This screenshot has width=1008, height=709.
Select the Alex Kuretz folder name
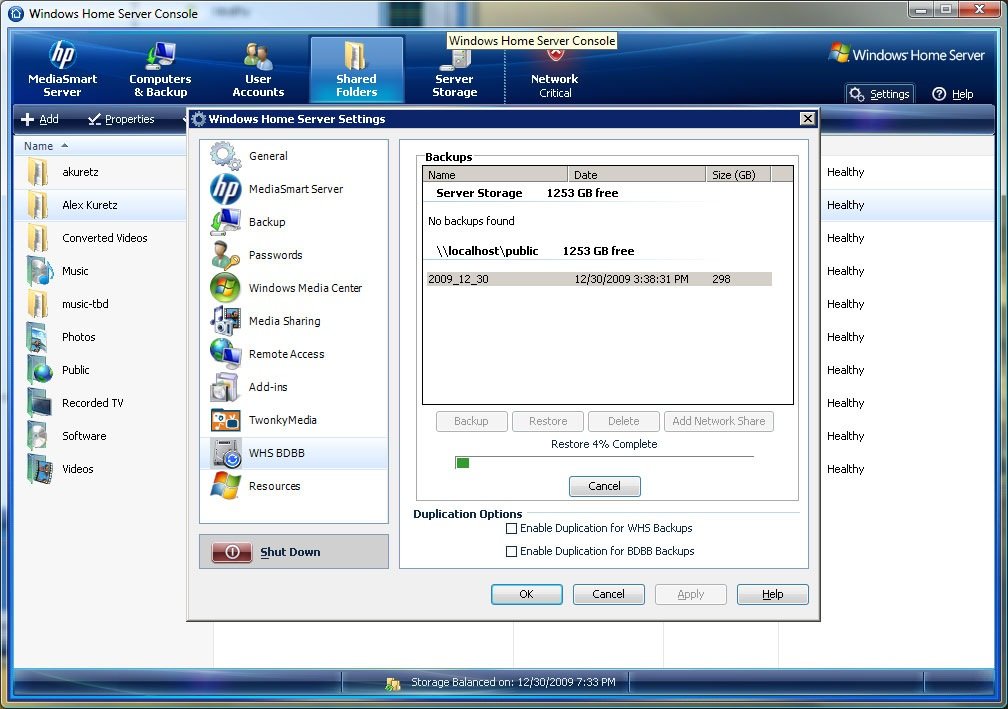pyautogui.click(x=90, y=205)
